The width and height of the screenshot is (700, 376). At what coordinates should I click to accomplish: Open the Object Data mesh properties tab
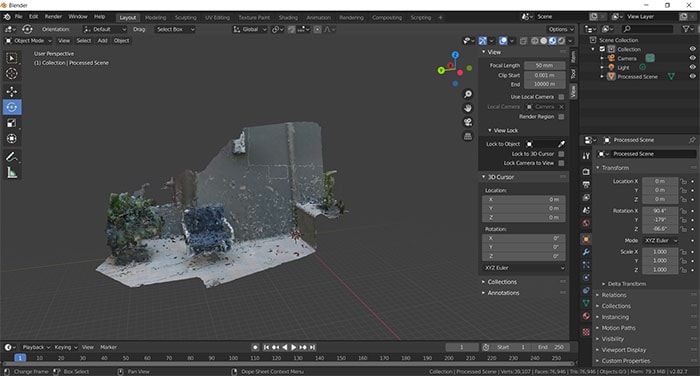point(586,303)
